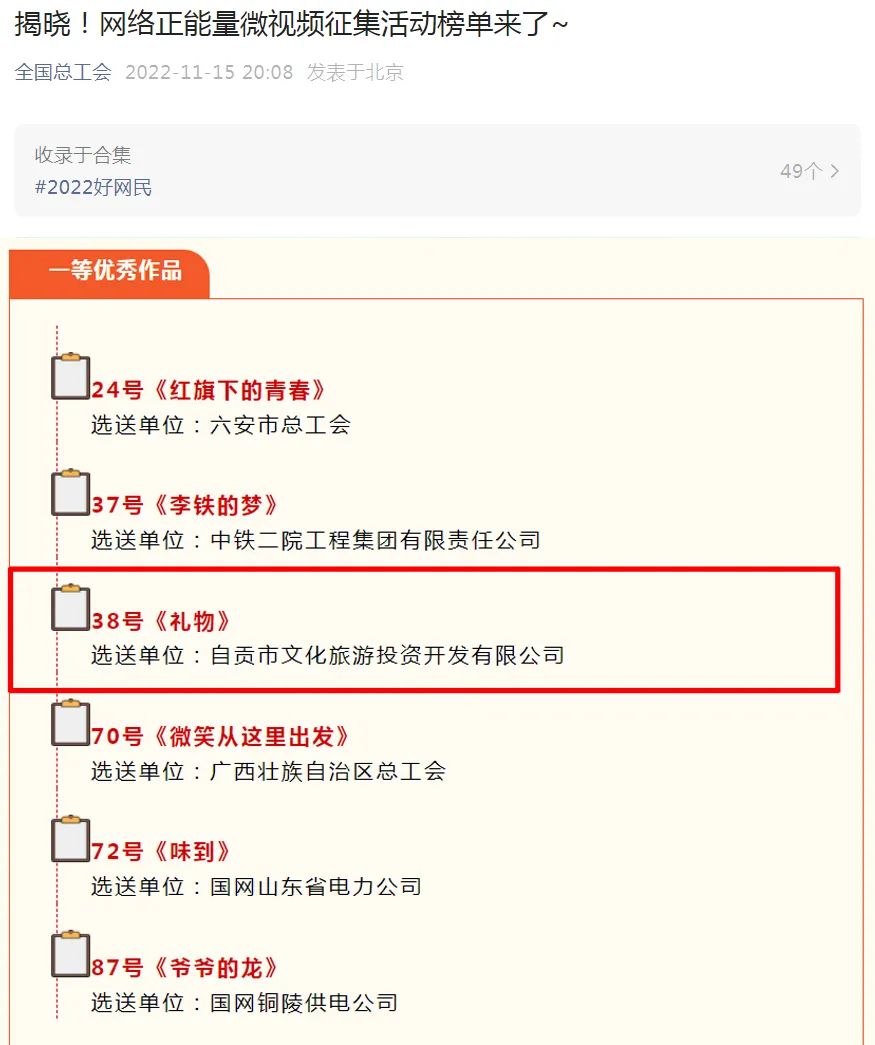Viewport: 875px width, 1045px height.
Task: Click clipboard icon beside 70号《微笑从这里出发》
Action: pos(70,723)
